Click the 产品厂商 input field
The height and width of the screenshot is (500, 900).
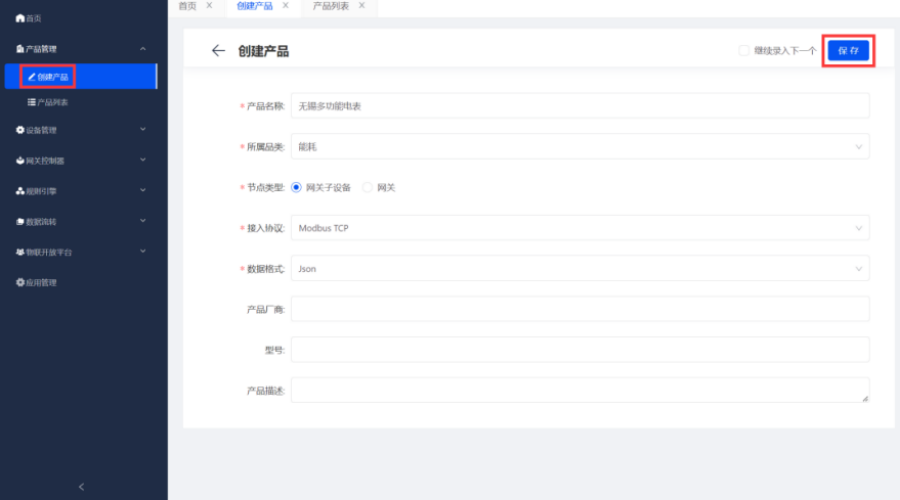click(x=580, y=309)
